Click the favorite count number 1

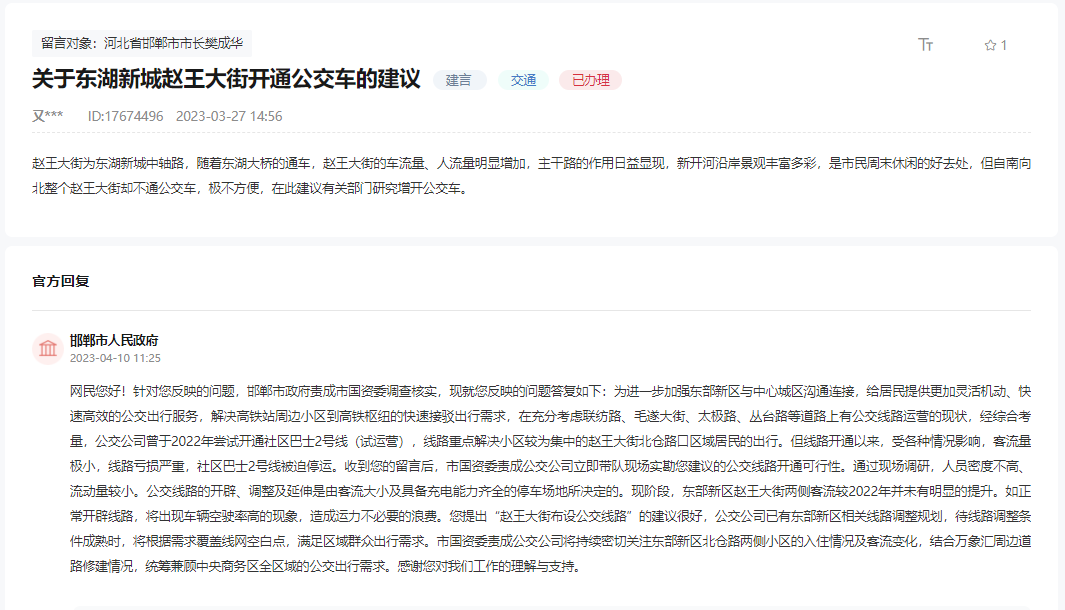coord(1004,46)
